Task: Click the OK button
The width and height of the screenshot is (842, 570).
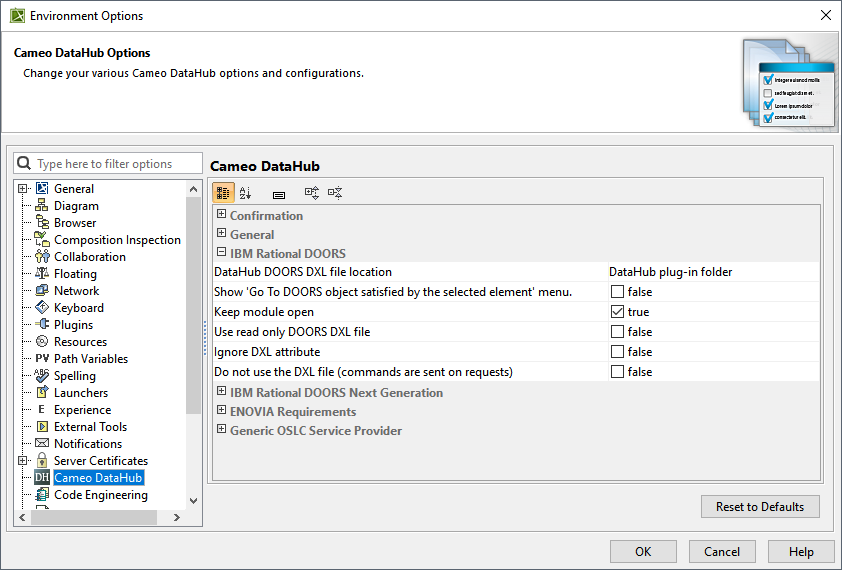Action: tap(643, 552)
